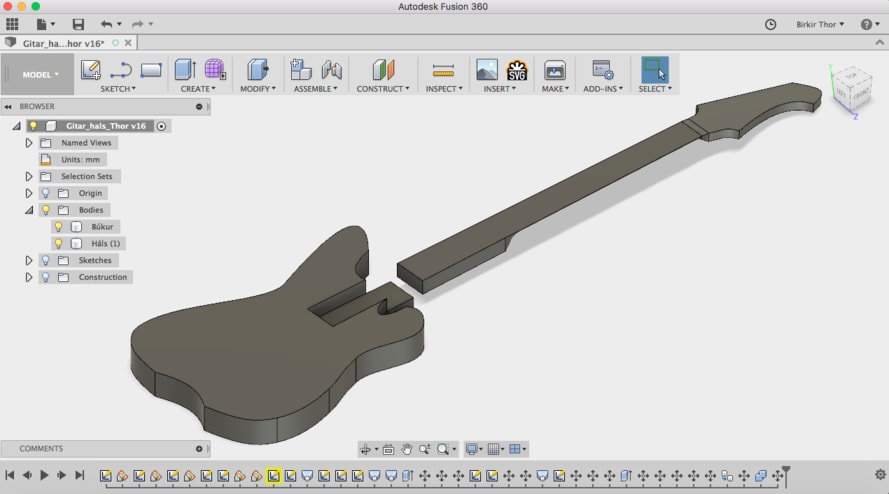Open the Viewports layout icon

[x=515, y=449]
